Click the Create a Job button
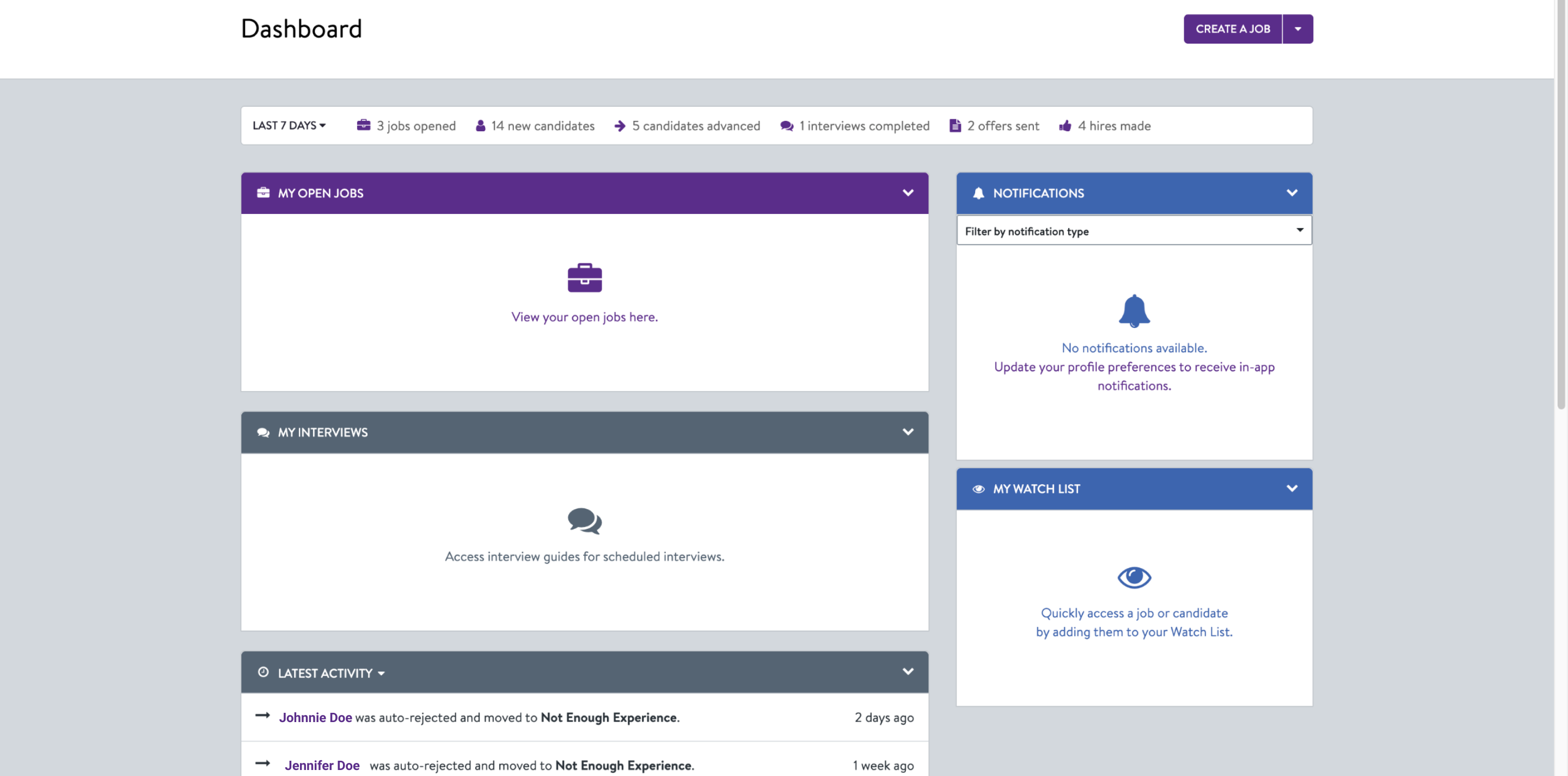Screen dimensions: 1568x776 (1232, 29)
